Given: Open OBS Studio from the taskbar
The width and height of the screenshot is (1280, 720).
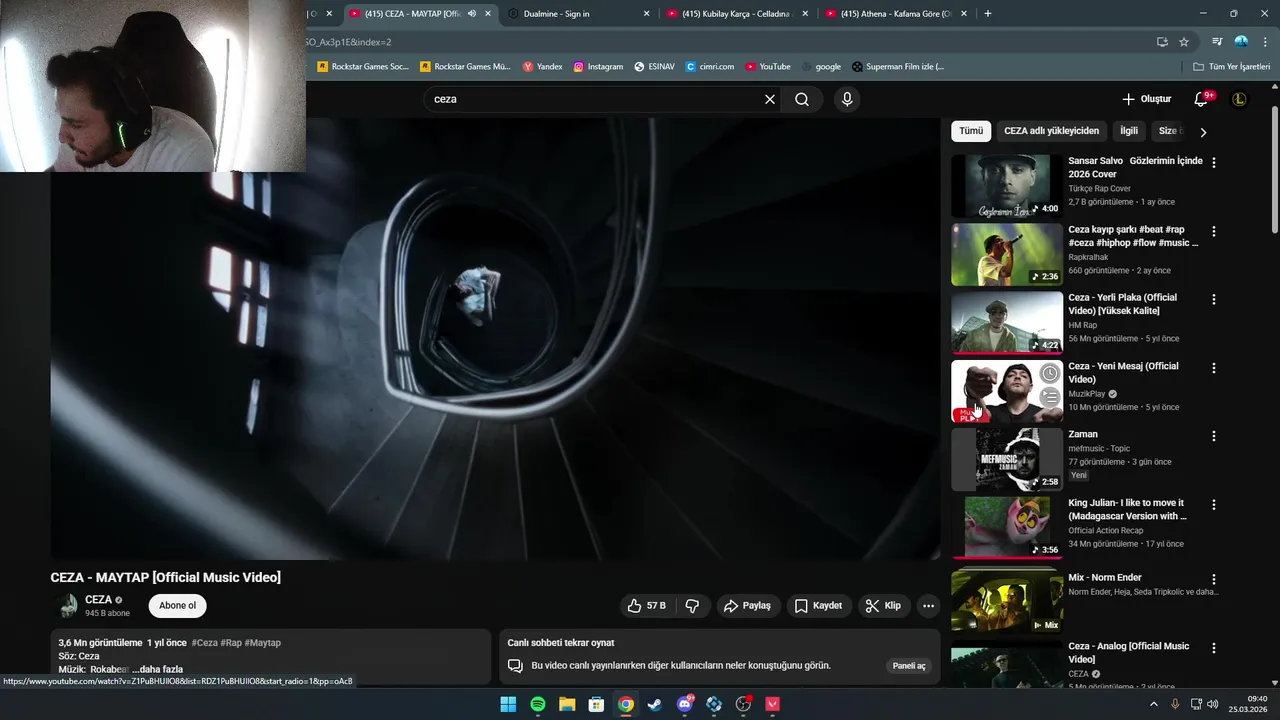Looking at the screenshot, I should click(743, 704).
